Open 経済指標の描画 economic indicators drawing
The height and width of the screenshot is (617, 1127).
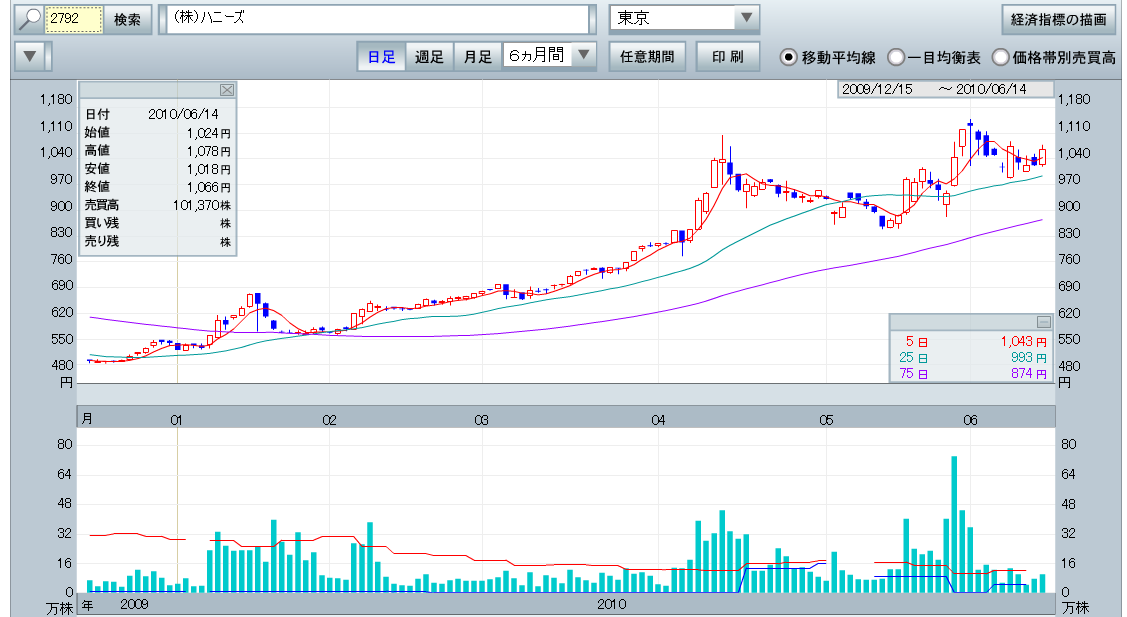point(1059,19)
